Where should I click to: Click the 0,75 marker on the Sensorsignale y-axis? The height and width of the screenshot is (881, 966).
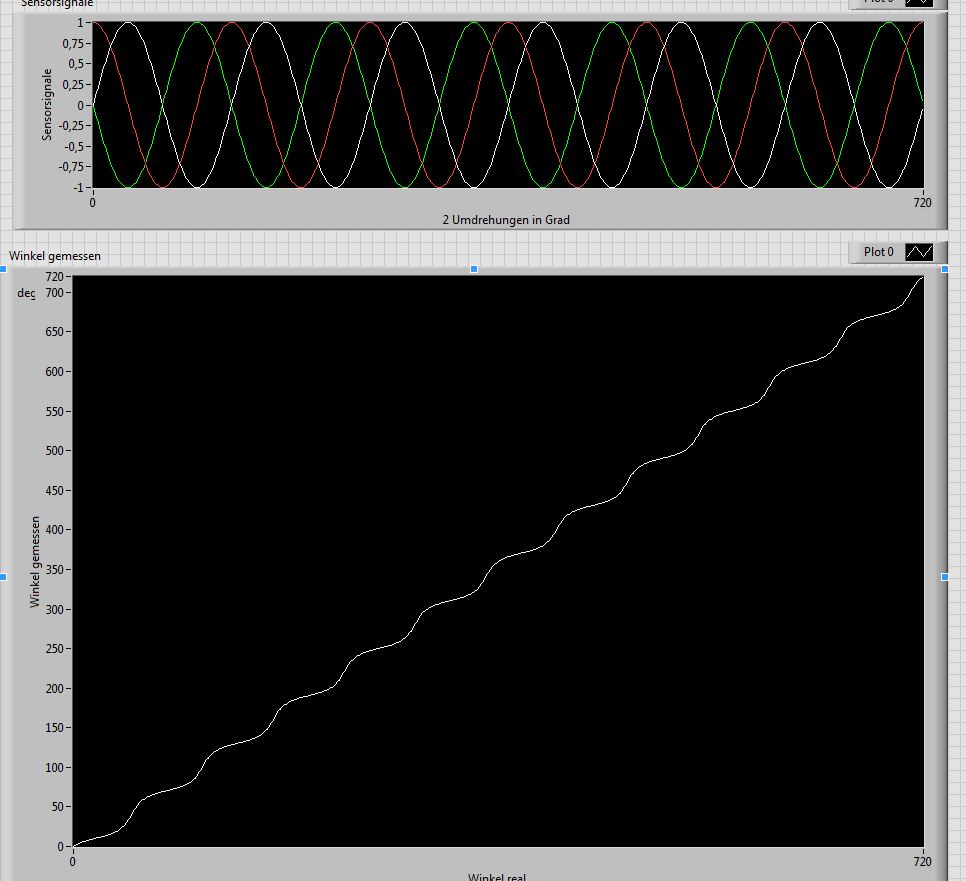(x=73, y=44)
